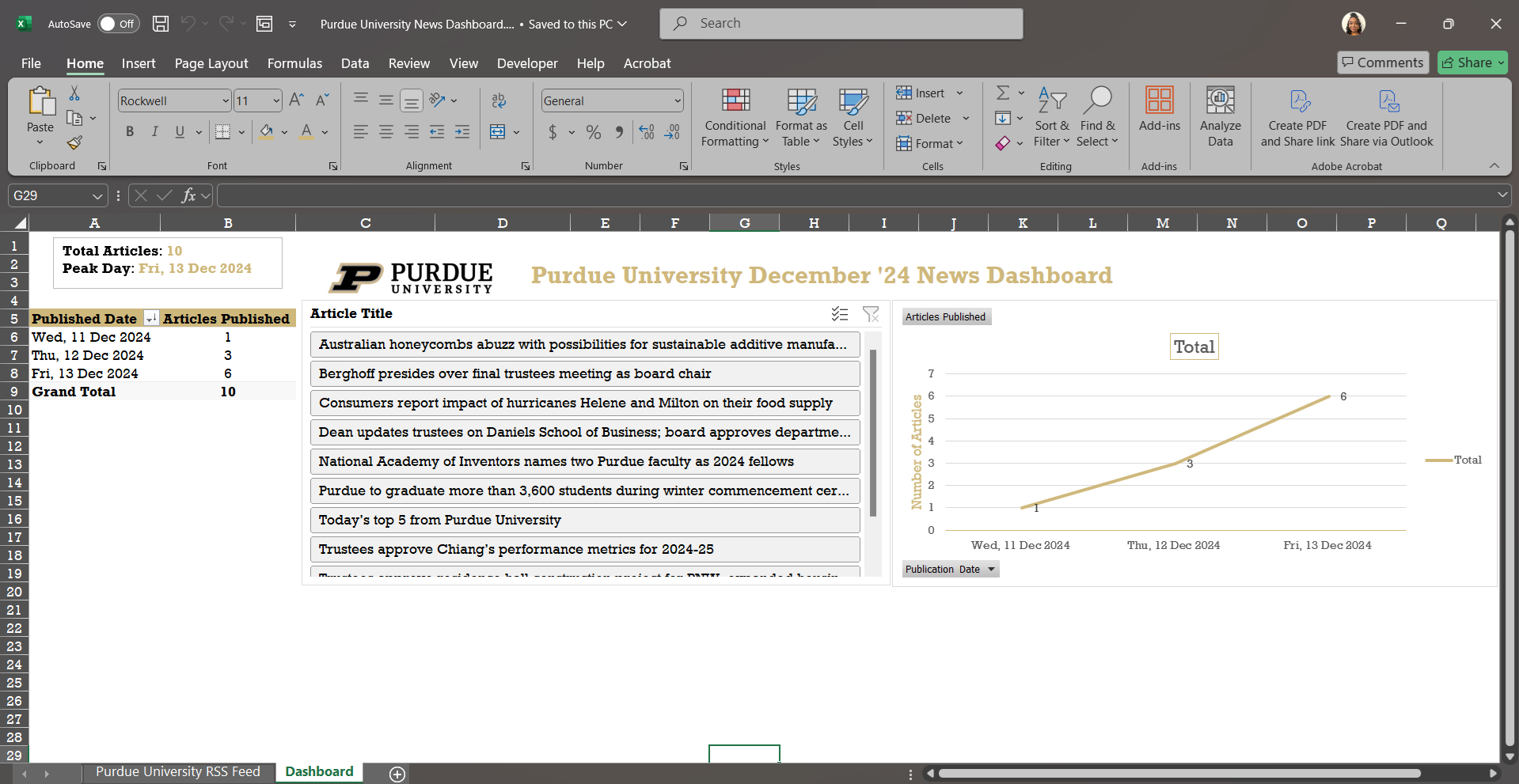Click Articles Published chart field button

point(946,316)
